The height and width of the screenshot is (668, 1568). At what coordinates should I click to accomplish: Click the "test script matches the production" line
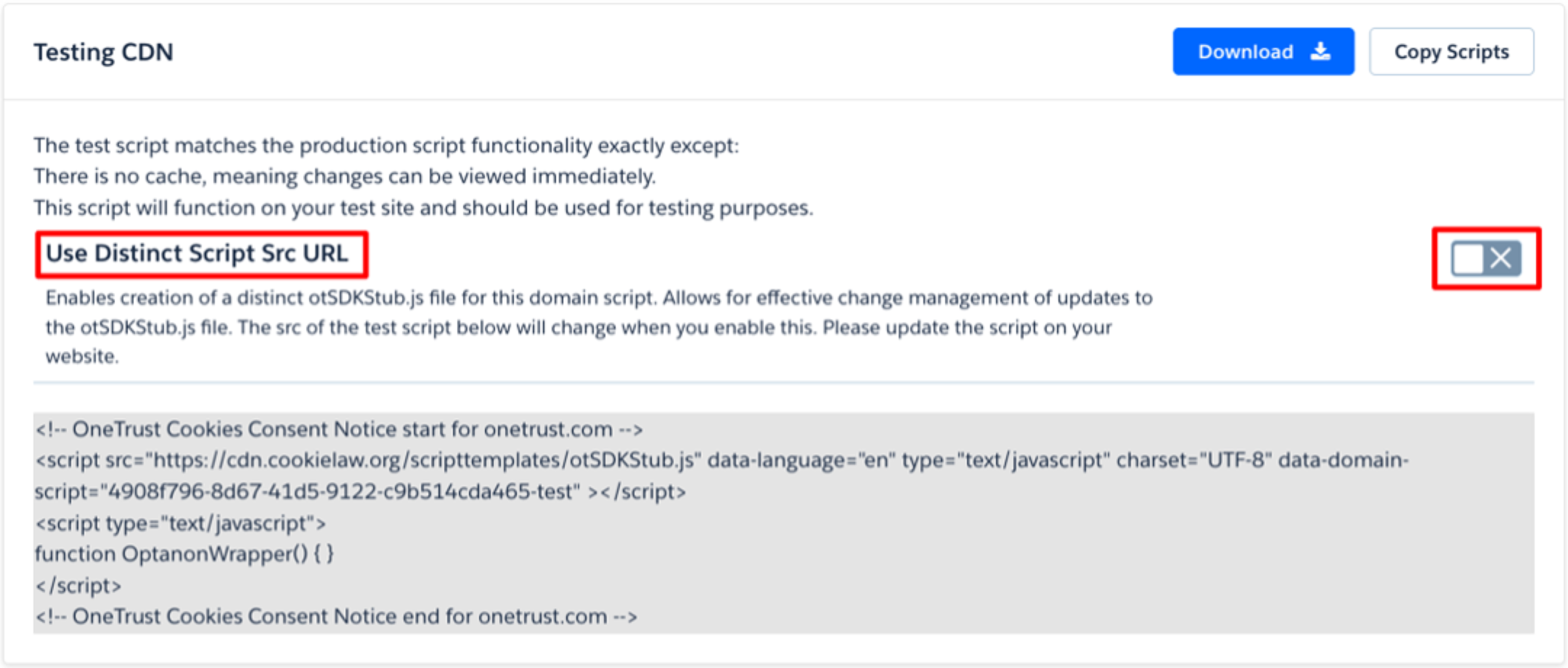[386, 146]
